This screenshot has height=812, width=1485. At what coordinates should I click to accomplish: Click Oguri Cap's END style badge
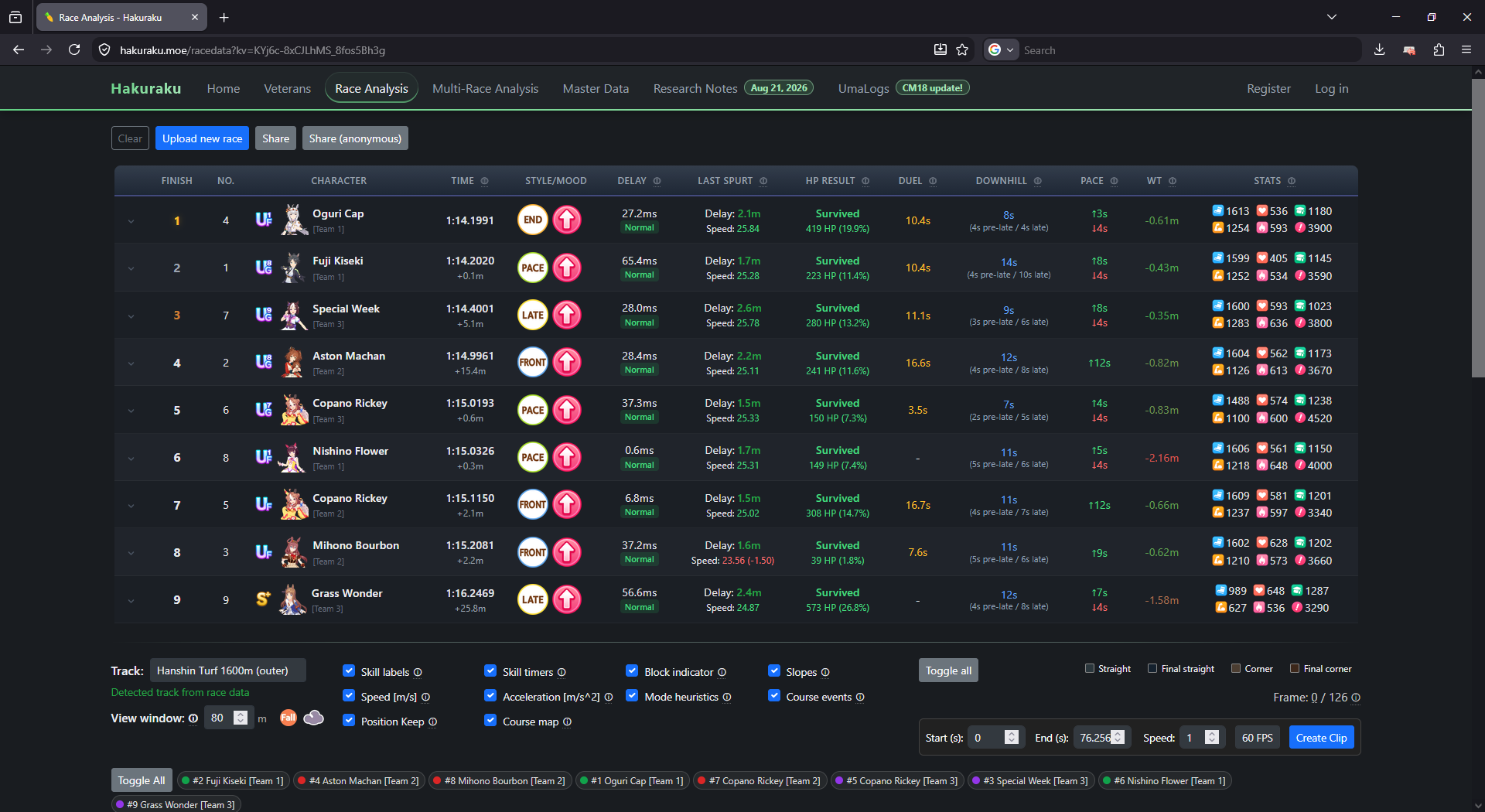[x=533, y=220]
